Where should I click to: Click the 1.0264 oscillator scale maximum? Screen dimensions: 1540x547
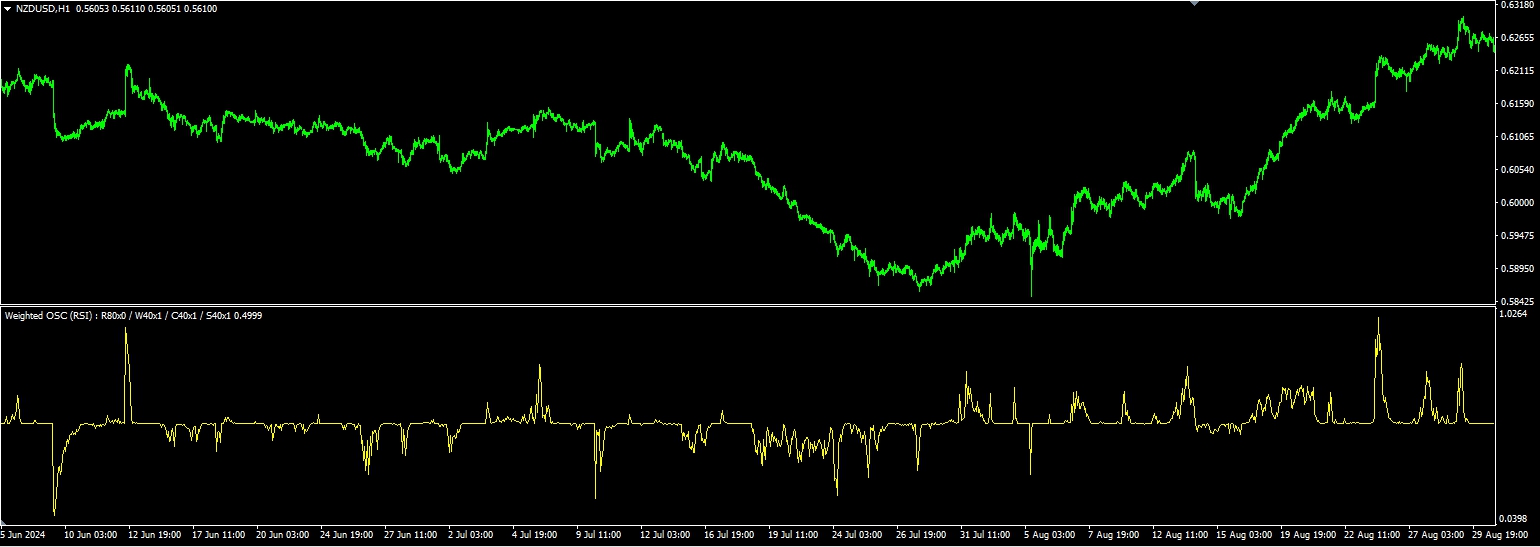(1515, 314)
